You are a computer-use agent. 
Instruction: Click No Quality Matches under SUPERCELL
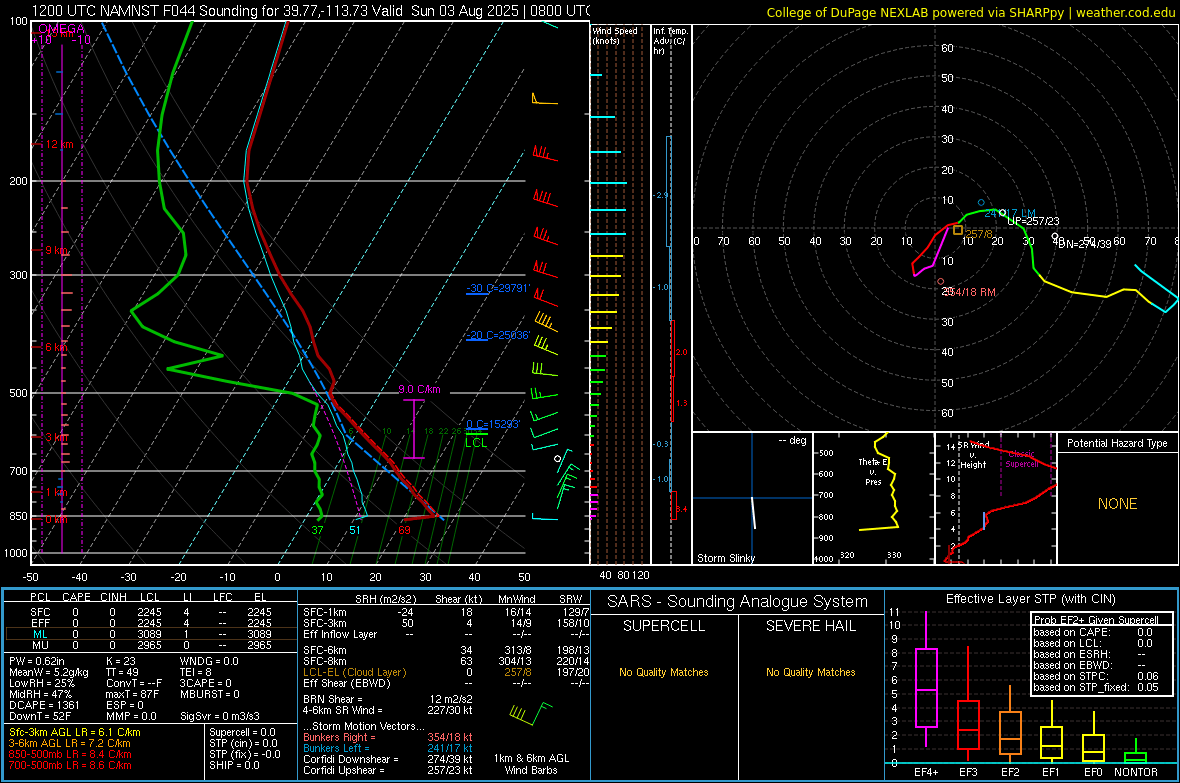664,672
